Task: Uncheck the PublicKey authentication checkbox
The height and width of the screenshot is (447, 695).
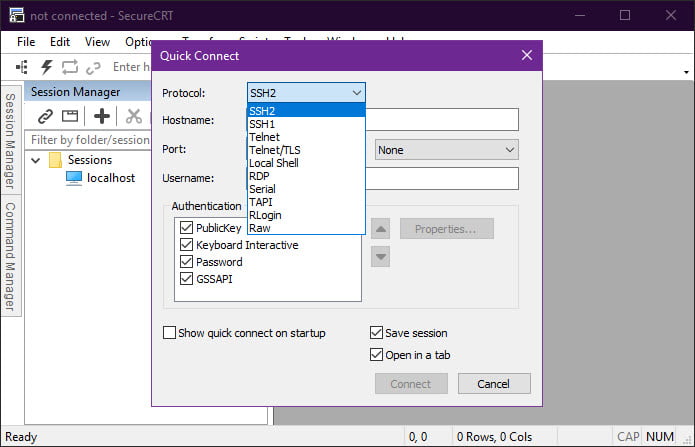Action: click(186, 228)
